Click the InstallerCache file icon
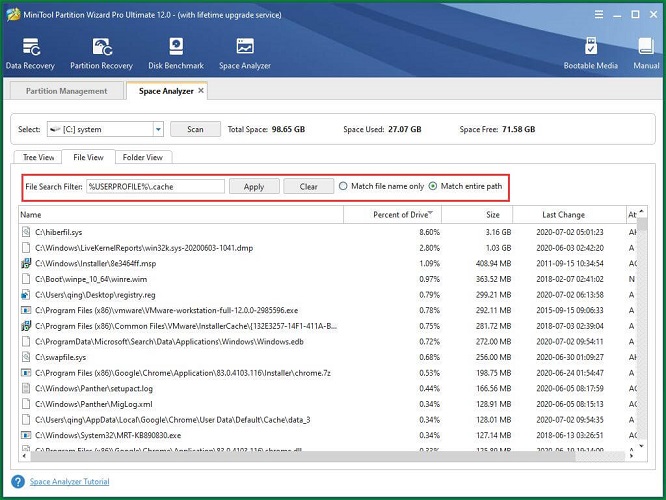 tap(26, 326)
